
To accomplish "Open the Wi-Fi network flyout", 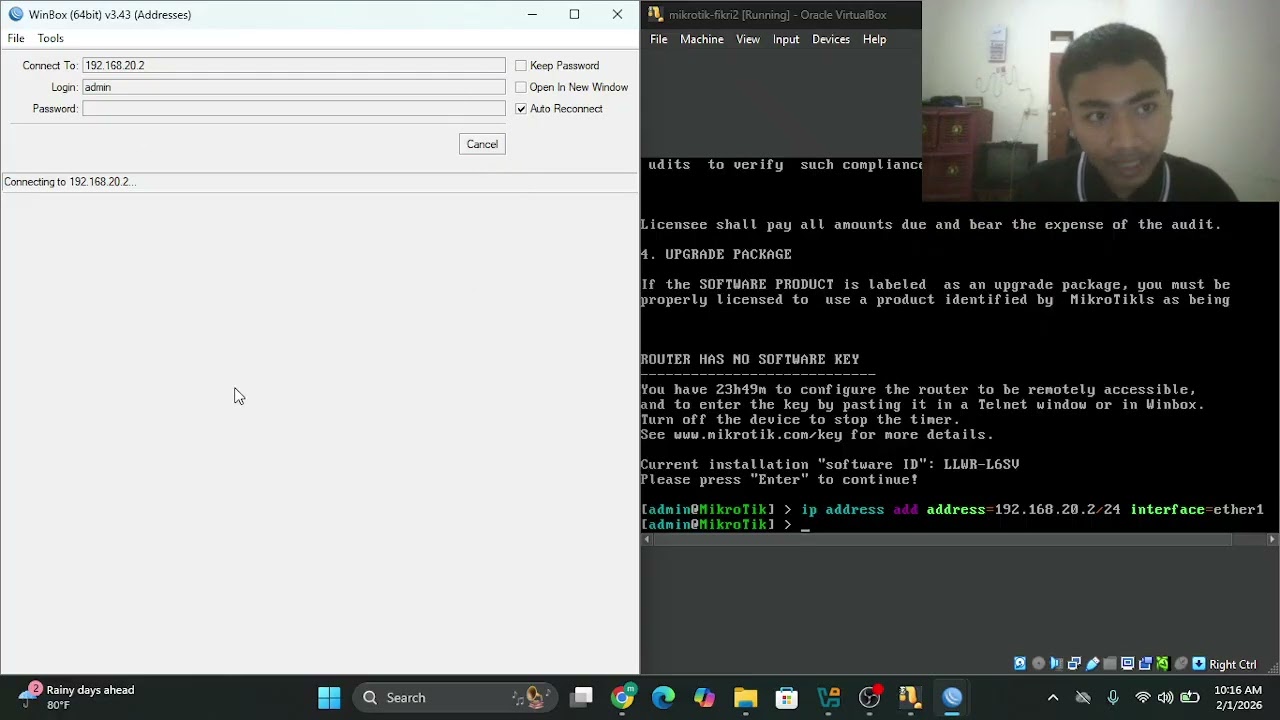I will point(1142,698).
